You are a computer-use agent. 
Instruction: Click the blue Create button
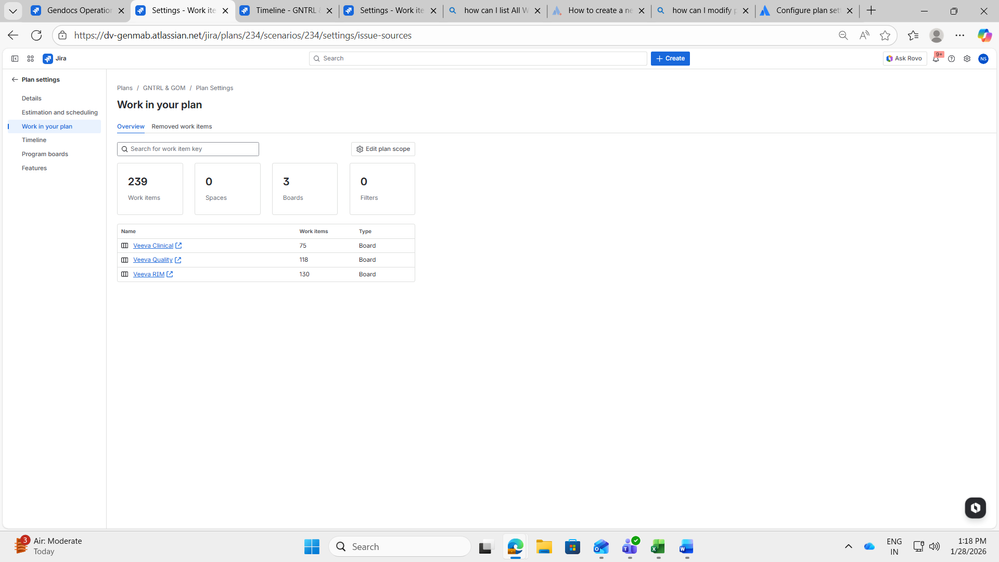point(670,59)
